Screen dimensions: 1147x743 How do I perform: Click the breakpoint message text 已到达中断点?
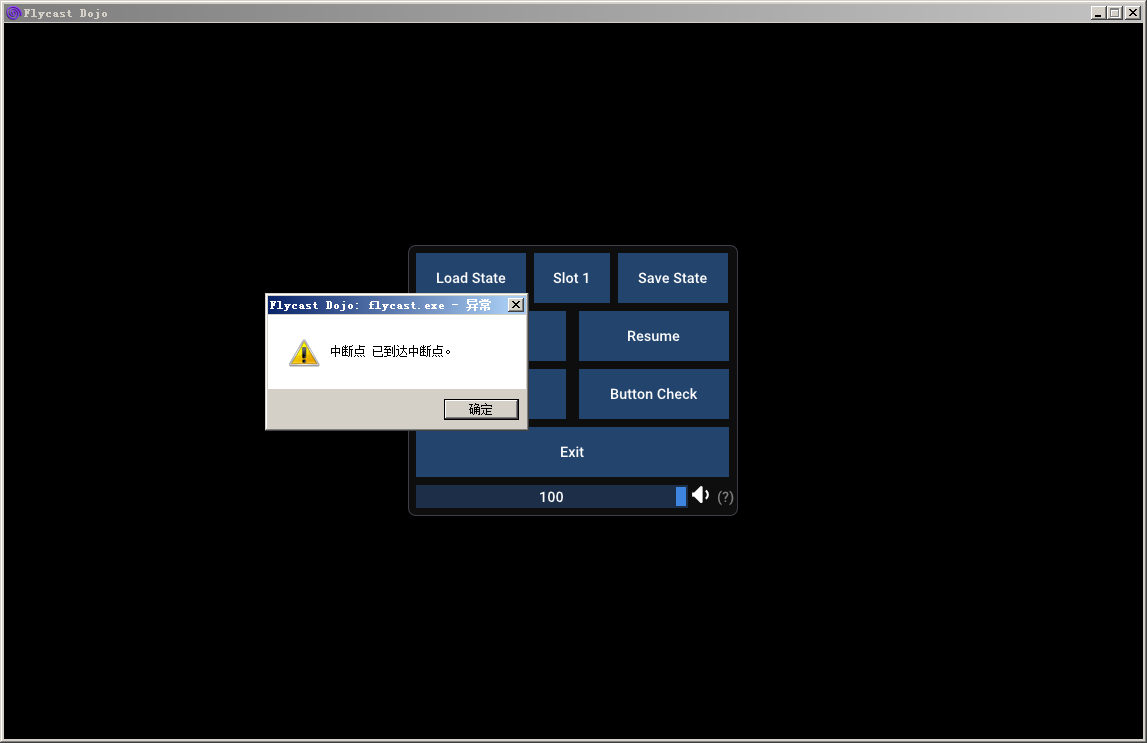[411, 352]
